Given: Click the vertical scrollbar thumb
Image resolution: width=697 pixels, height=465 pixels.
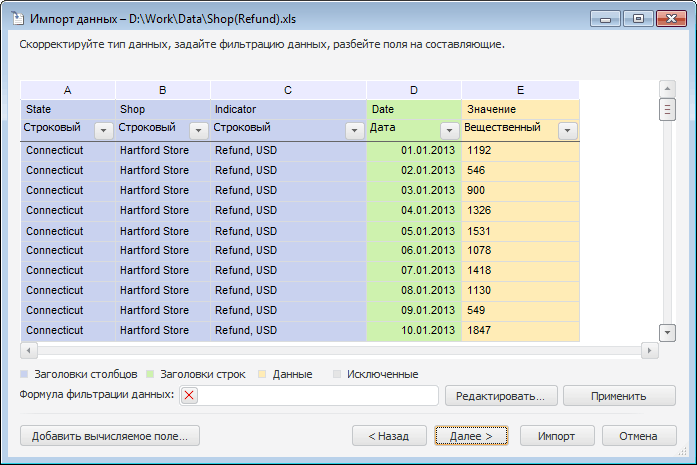Looking at the screenshot, I should click(667, 109).
